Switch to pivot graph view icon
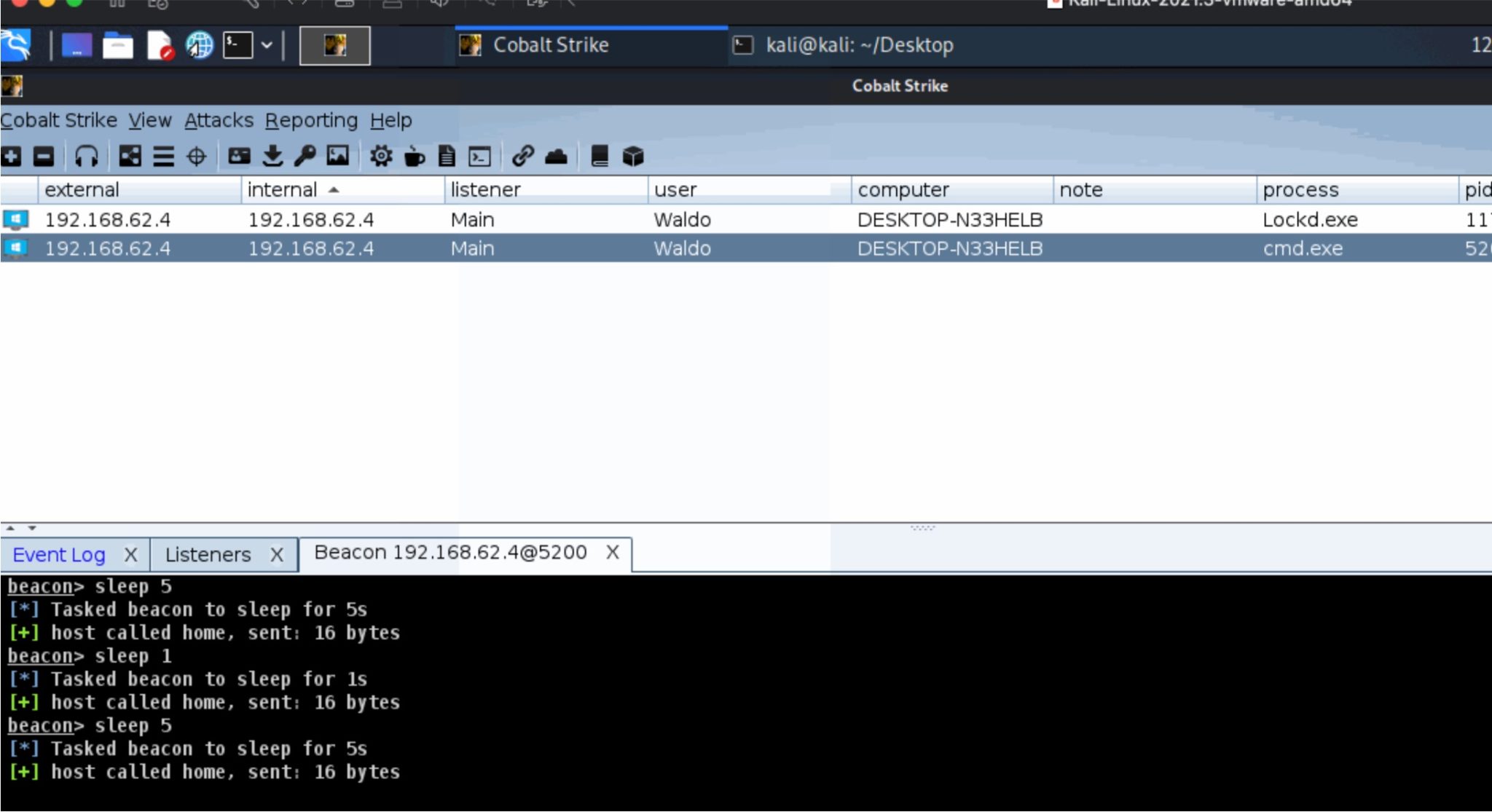 tap(130, 156)
